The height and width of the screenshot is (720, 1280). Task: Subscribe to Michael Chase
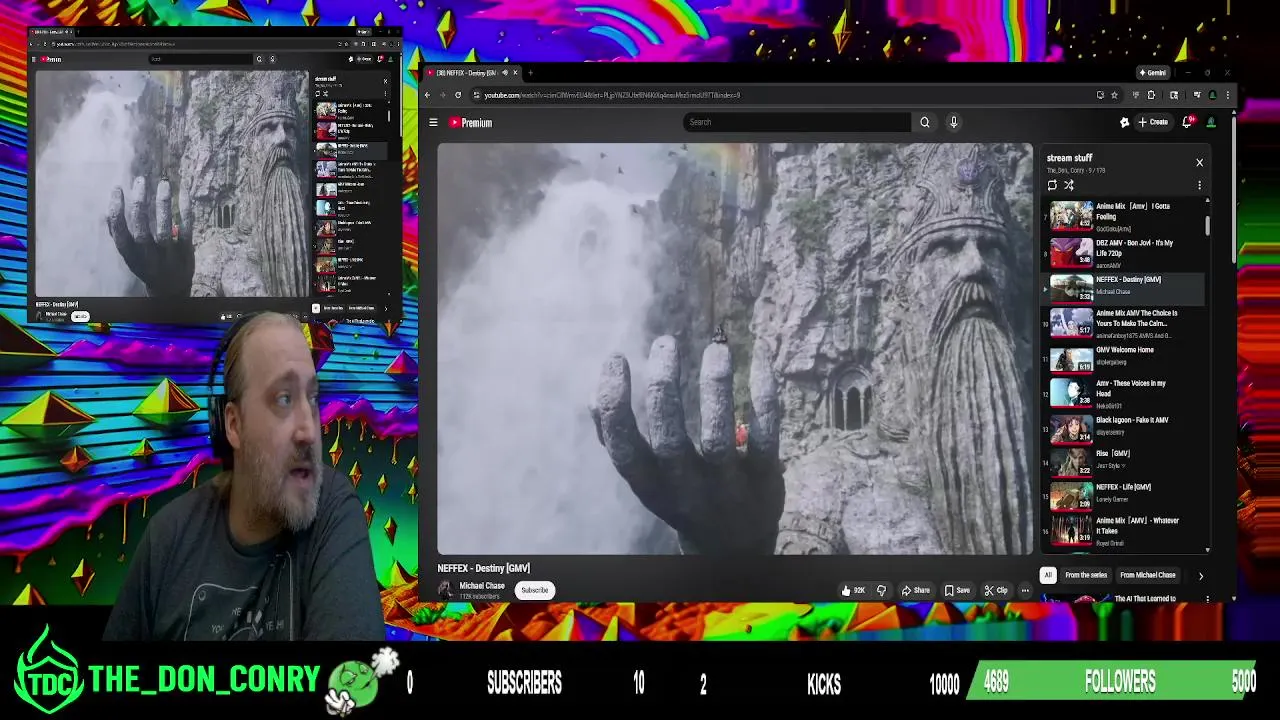click(534, 590)
